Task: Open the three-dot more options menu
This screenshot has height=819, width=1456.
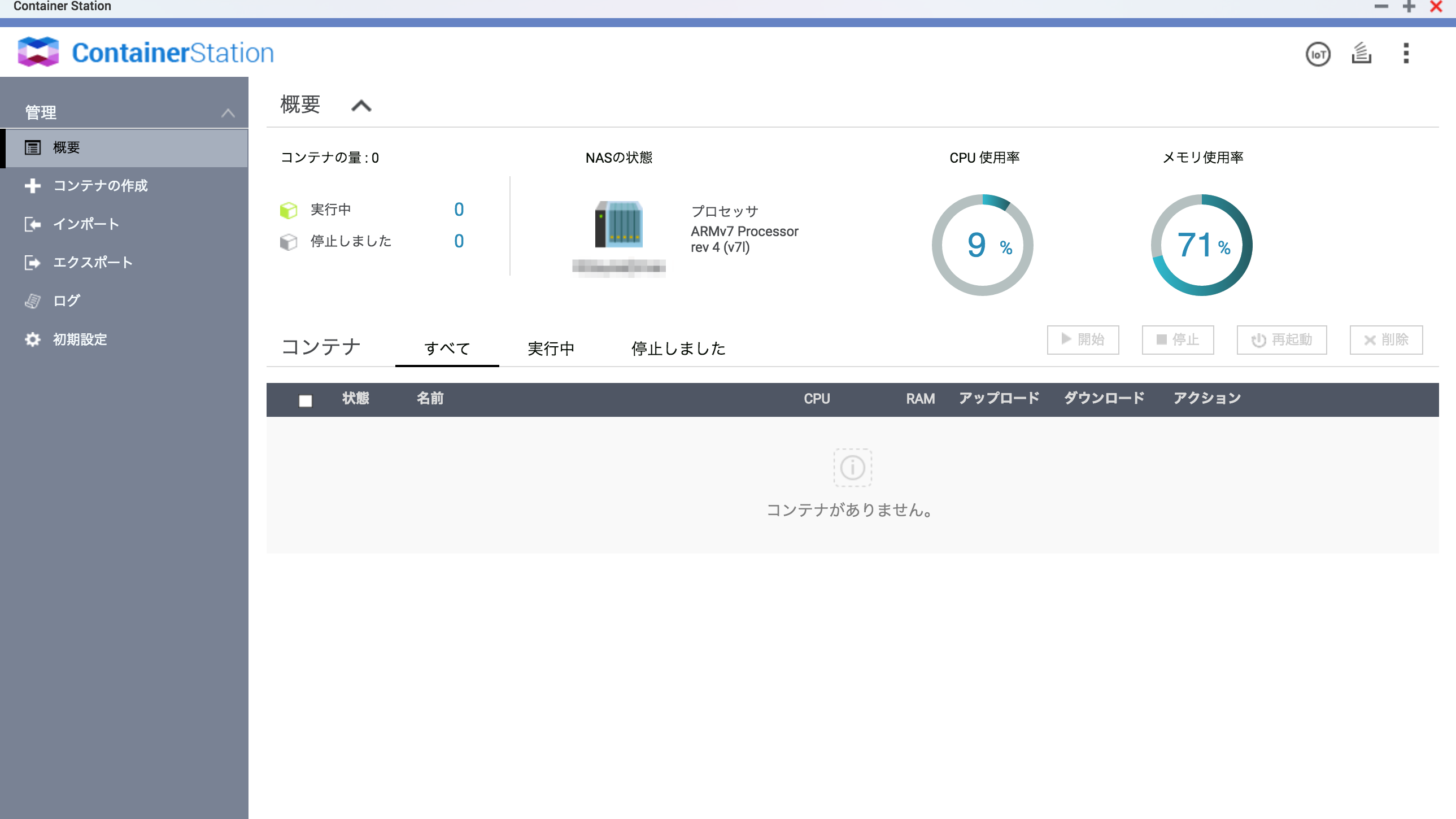Action: (1406, 54)
